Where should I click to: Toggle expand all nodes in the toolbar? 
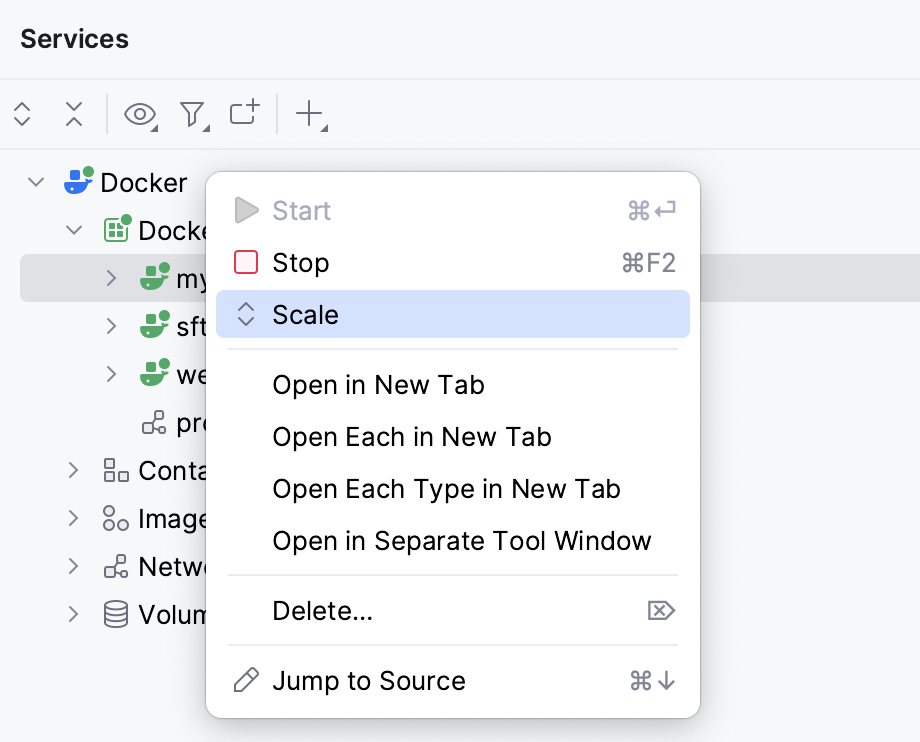click(21, 114)
